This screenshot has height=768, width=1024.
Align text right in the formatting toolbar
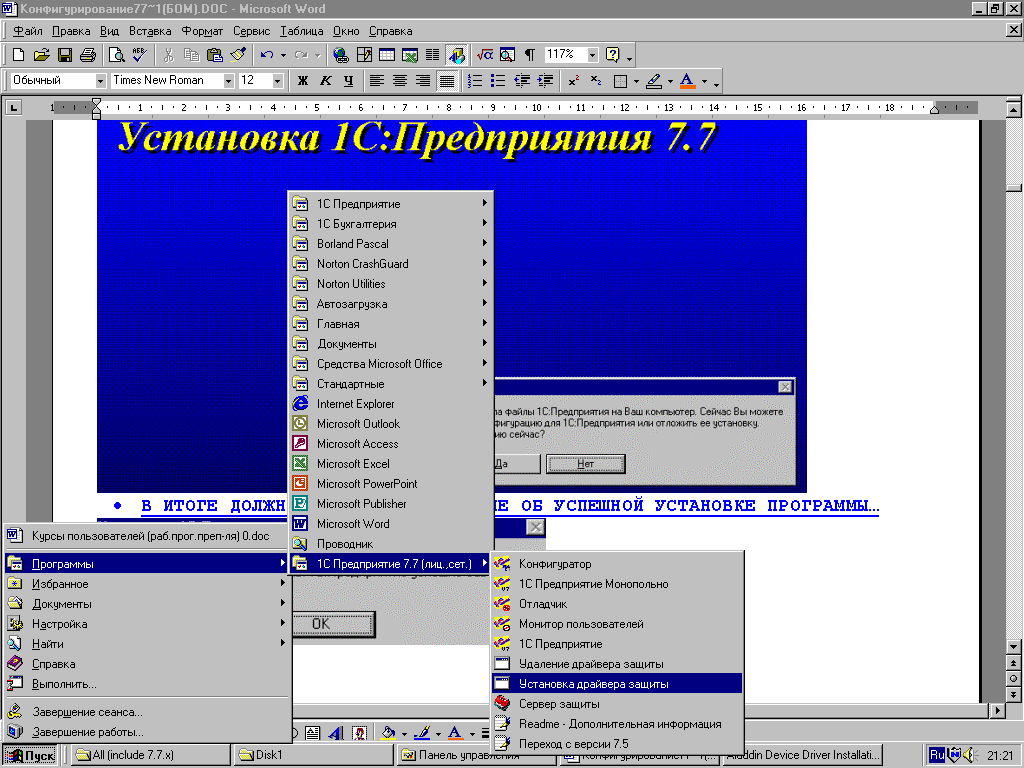[423, 81]
